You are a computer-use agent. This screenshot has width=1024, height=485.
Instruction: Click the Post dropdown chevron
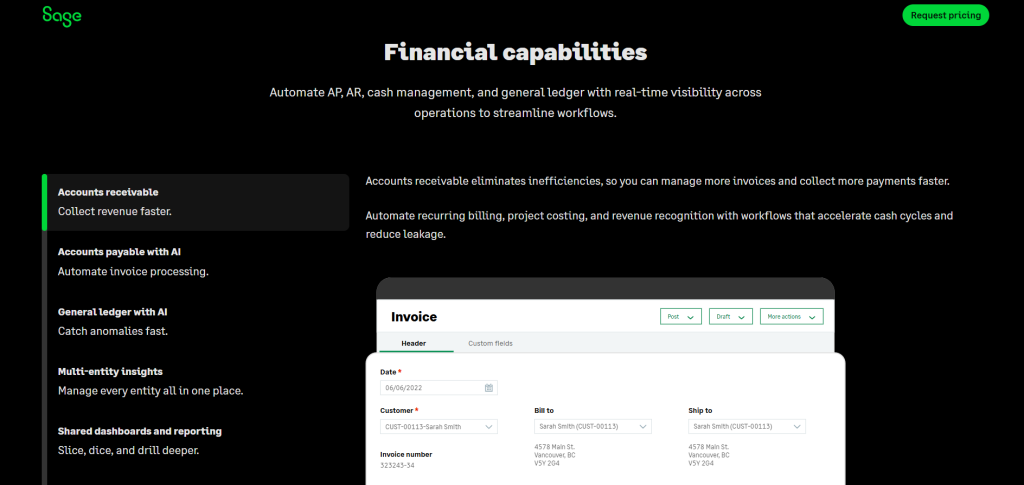coord(690,317)
